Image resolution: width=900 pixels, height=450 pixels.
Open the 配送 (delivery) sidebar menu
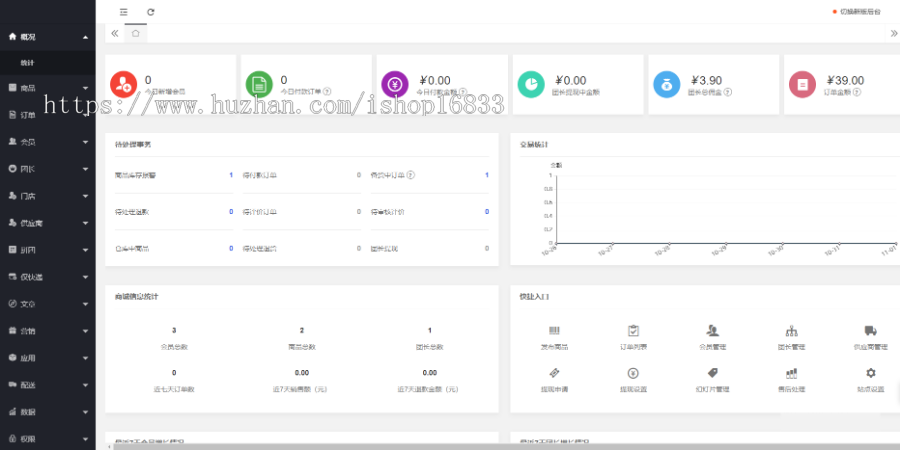[48, 385]
